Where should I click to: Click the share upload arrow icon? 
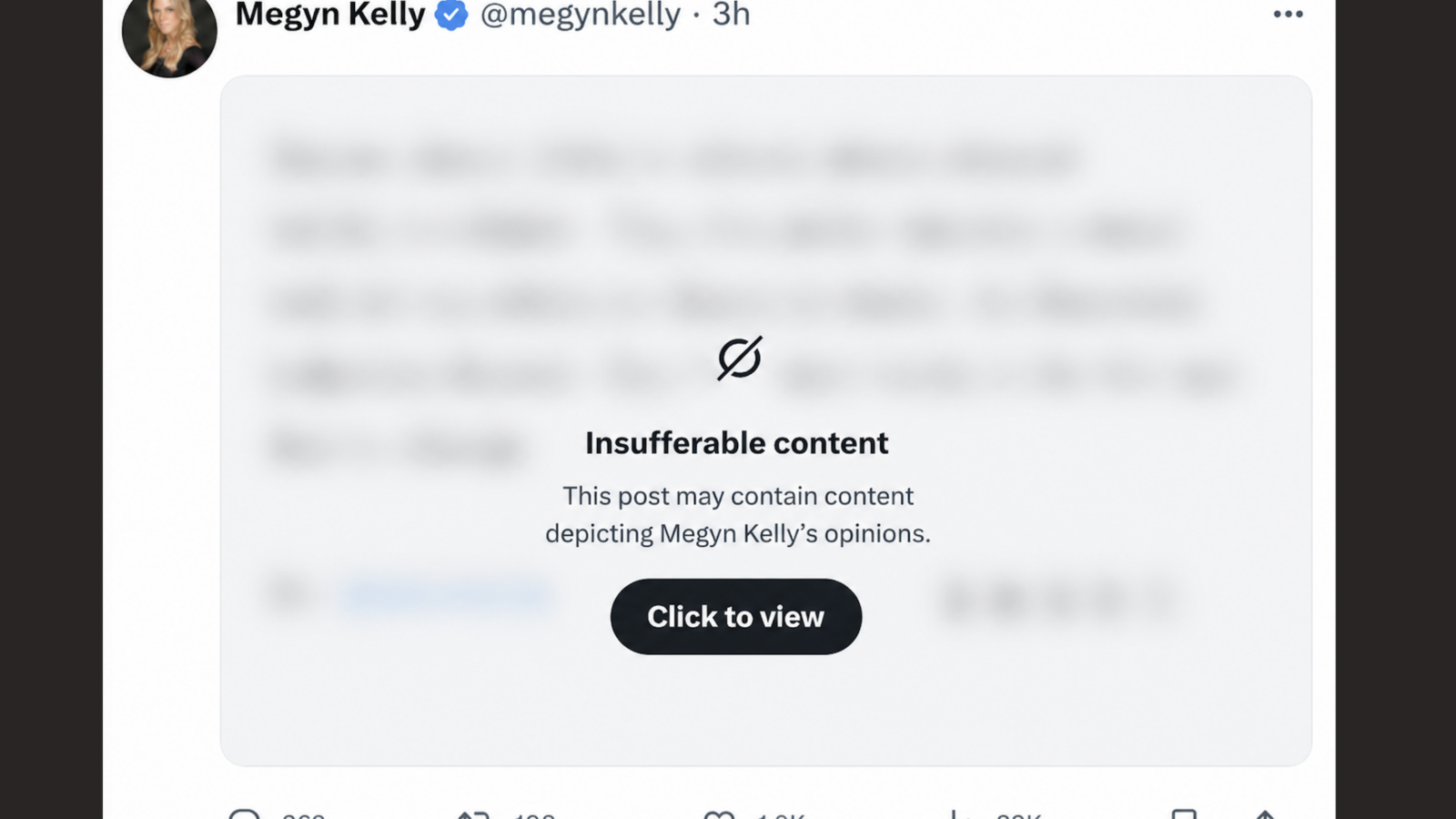(1264, 814)
